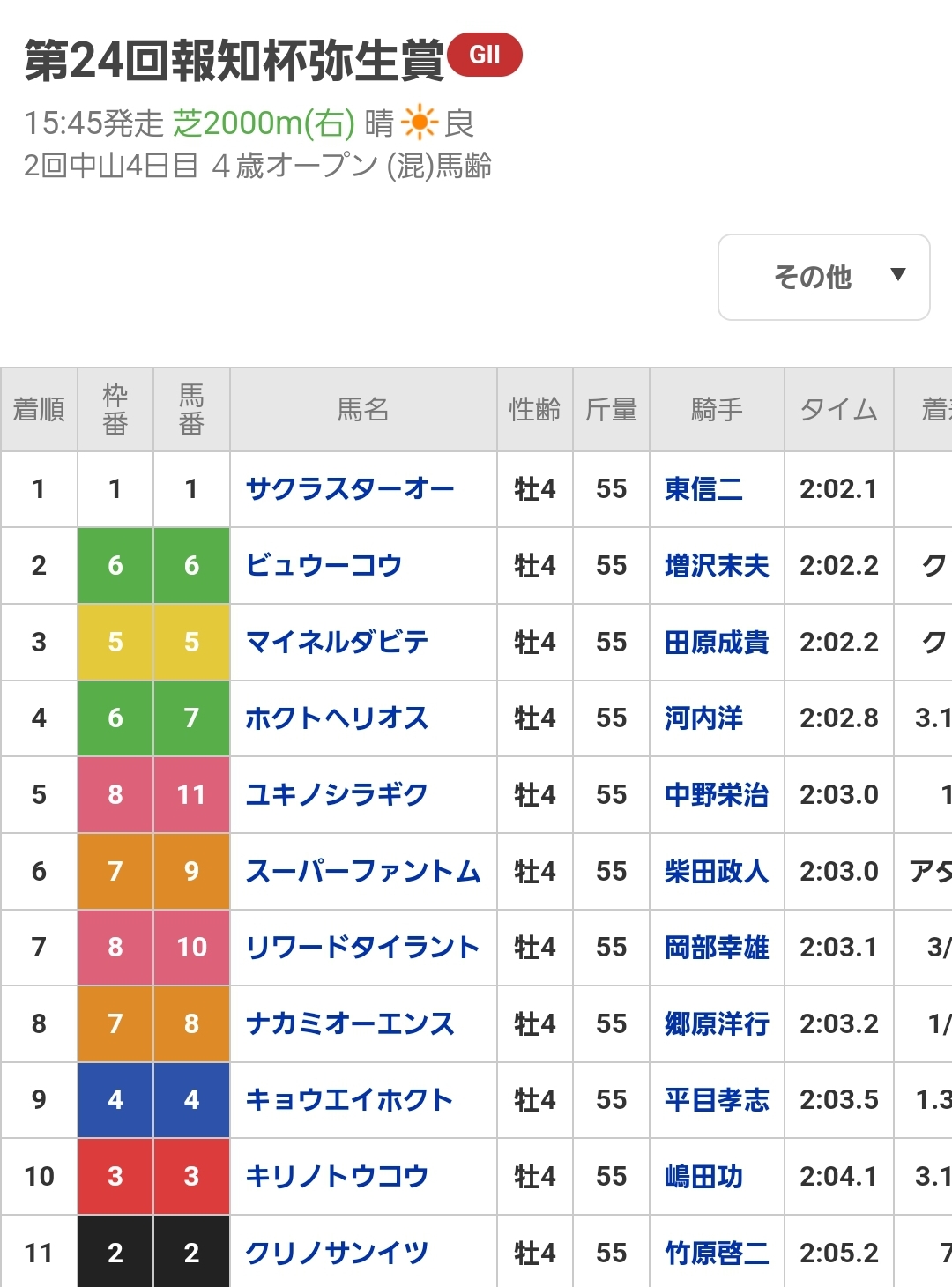
Task: Open jockey 河内洋
Action: tap(703, 718)
